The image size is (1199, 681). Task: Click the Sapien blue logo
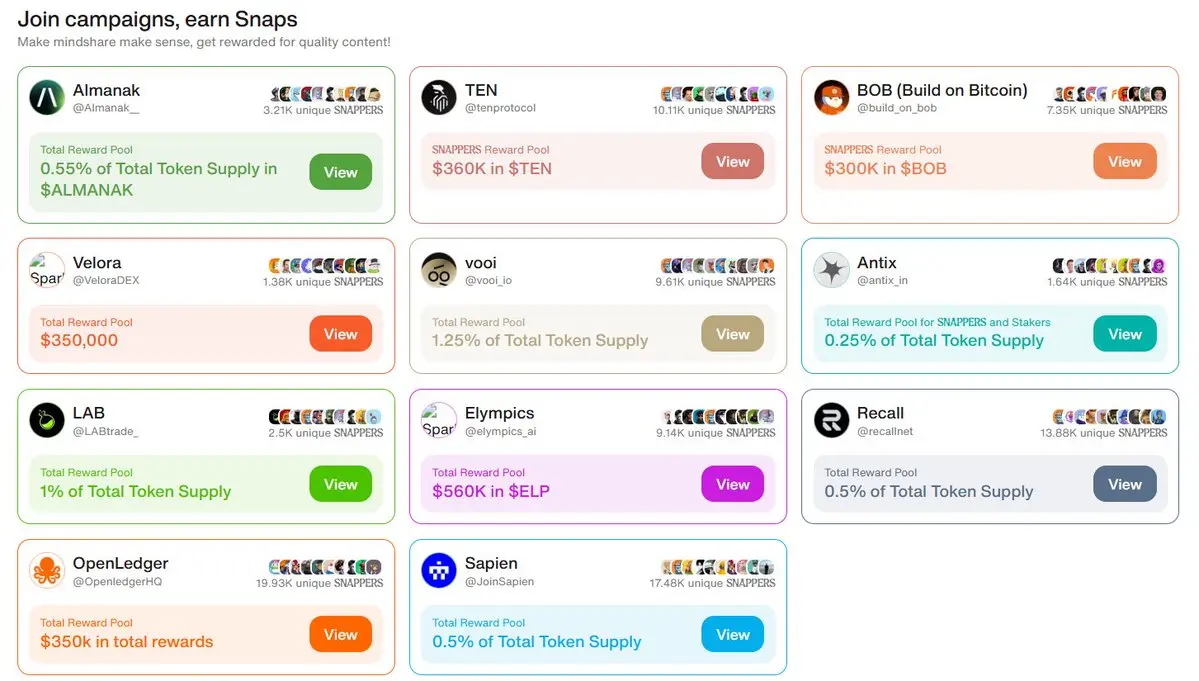[439, 571]
